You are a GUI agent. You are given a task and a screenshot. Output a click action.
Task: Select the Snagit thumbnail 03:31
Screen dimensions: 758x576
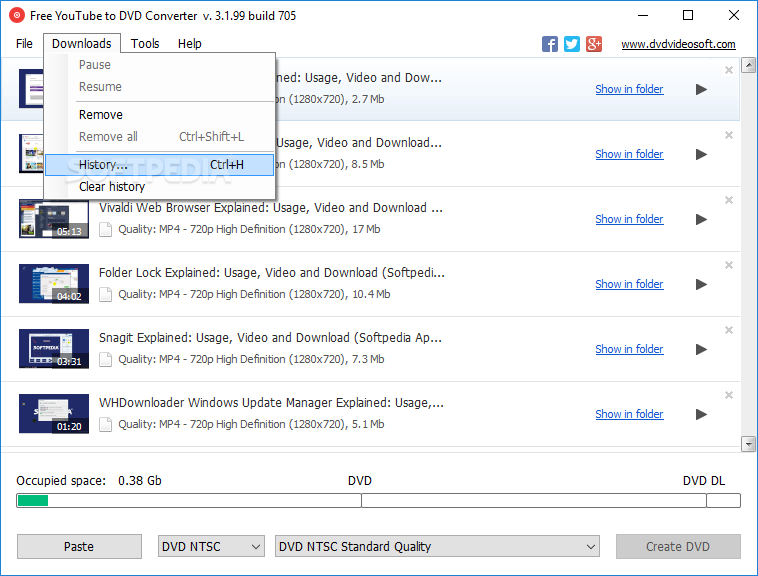coord(54,349)
